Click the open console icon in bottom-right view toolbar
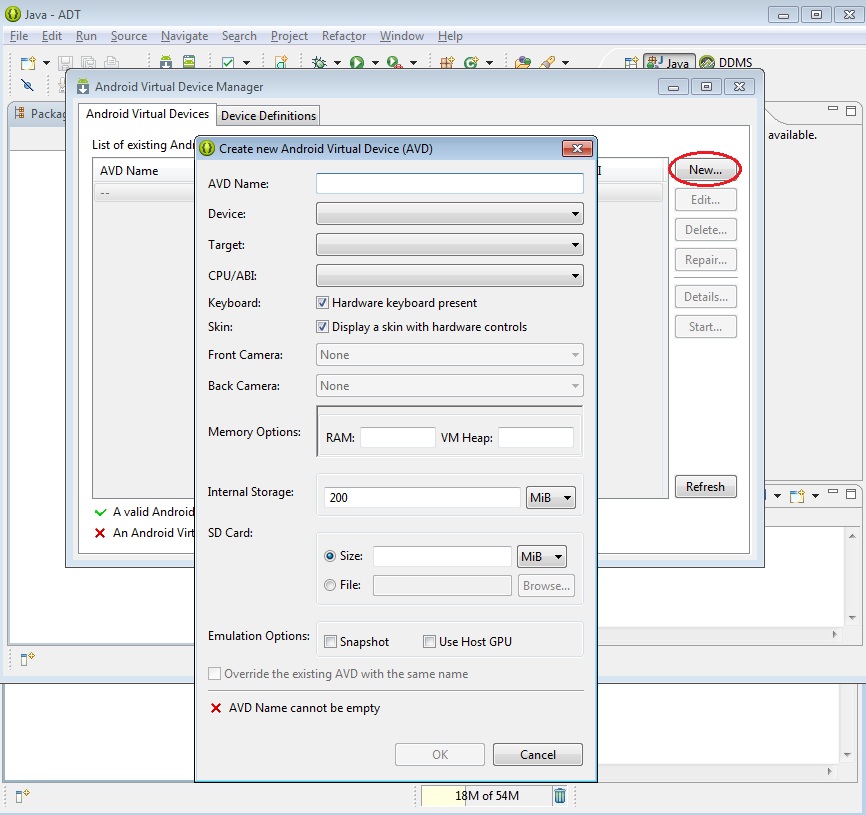Screen dimensions: 866x815 797,496
